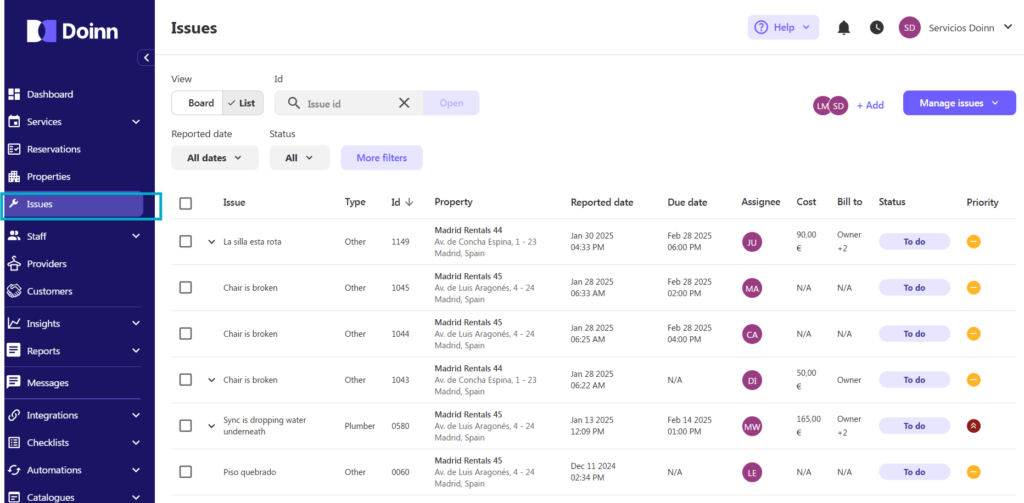Click the + Add link
The width and height of the screenshot is (1024, 503).
(x=871, y=105)
